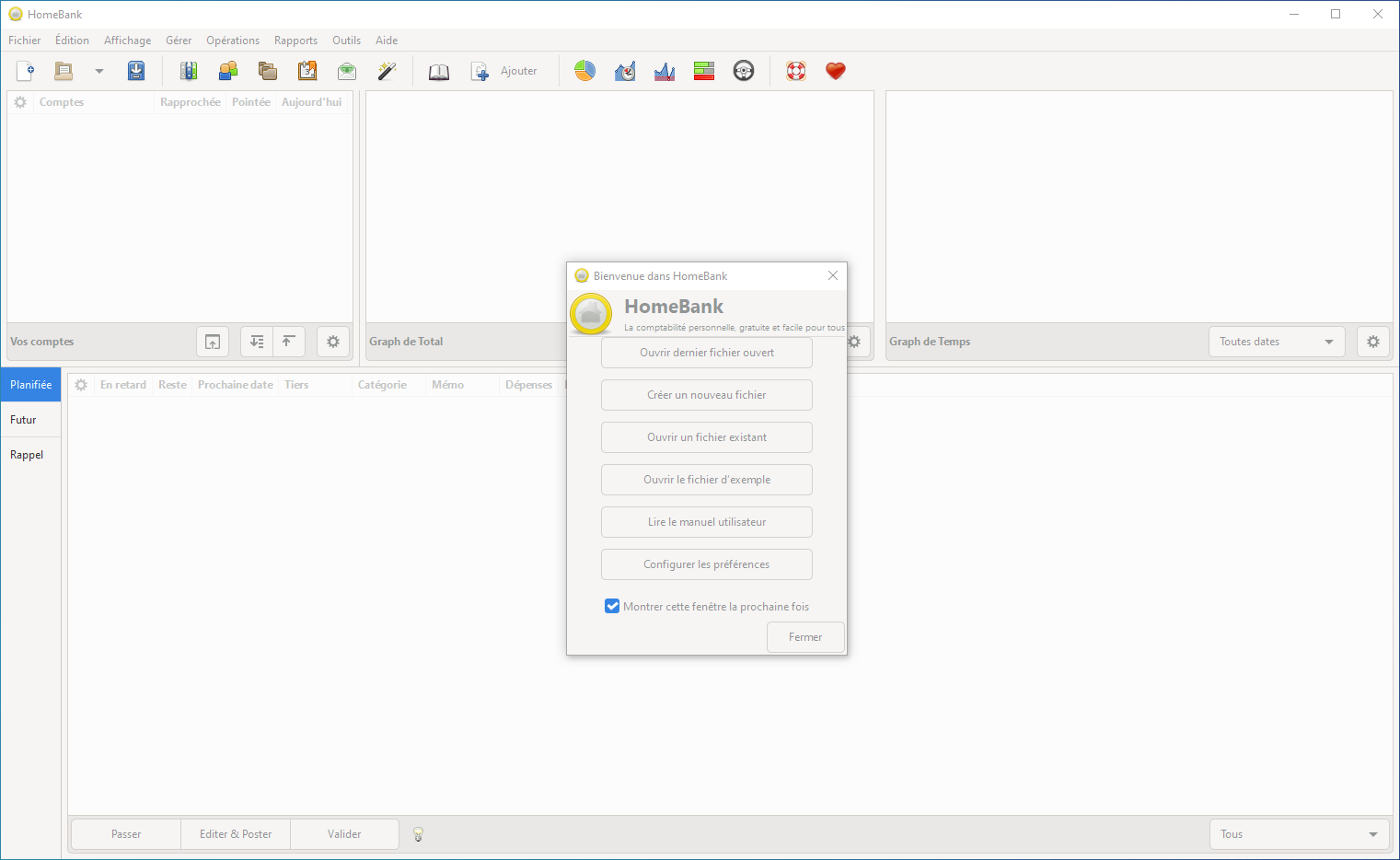
Task: Click 'Créer un nouveau fichier' button
Action: (x=707, y=395)
